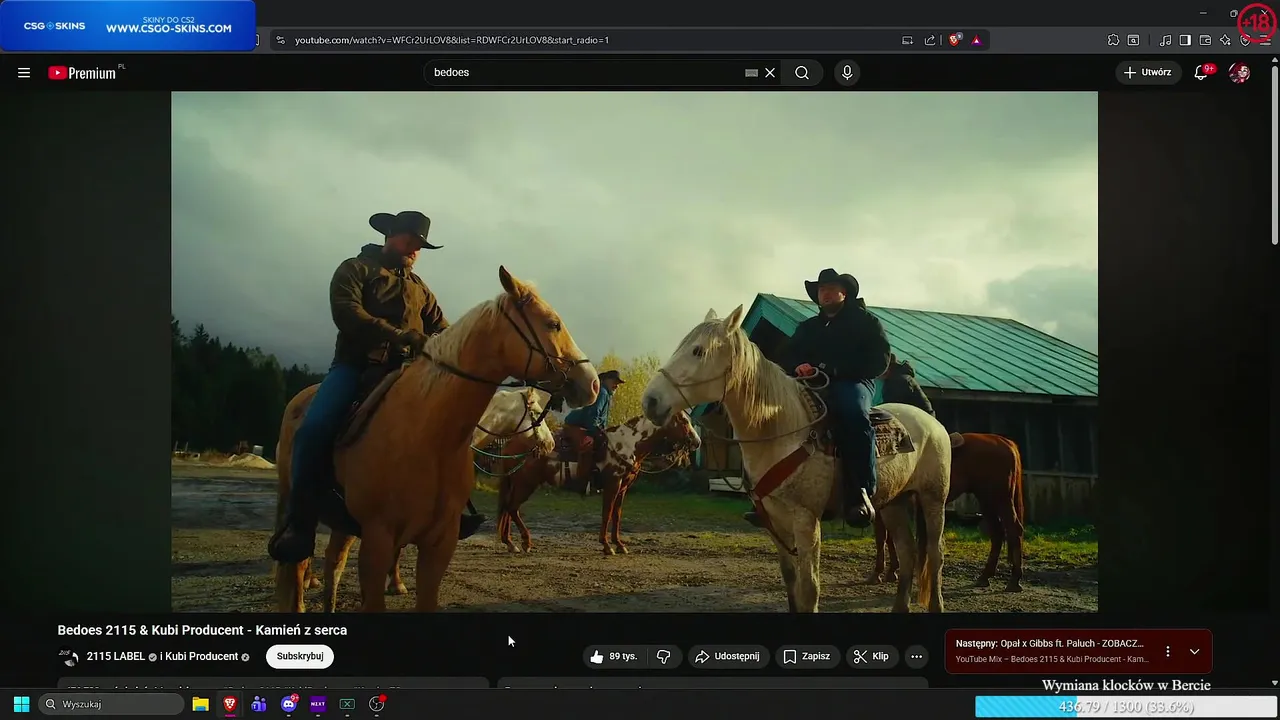Expand the Następny playlist panel chevron

pyautogui.click(x=1194, y=652)
